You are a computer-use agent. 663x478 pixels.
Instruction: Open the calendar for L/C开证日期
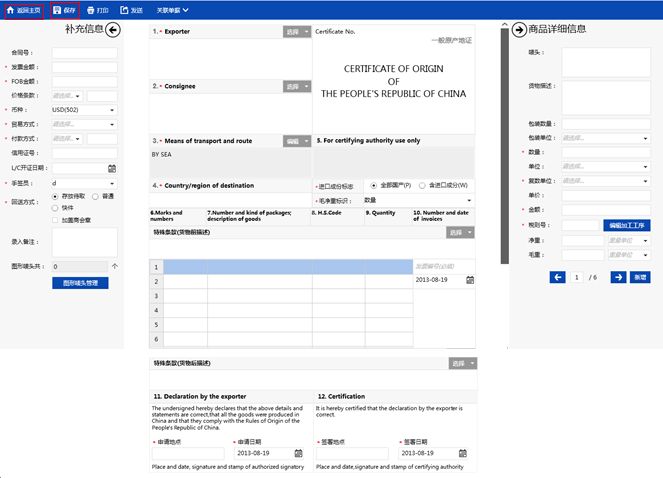click(112, 168)
